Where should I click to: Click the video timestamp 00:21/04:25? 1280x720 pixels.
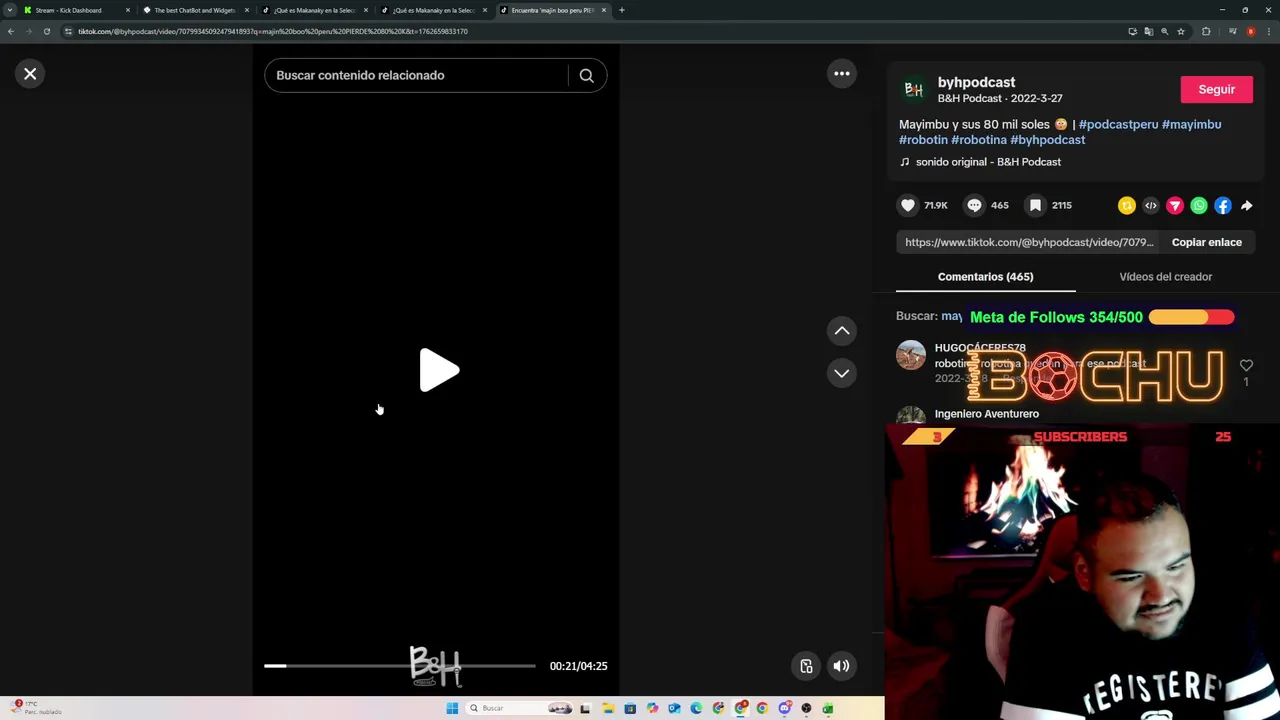tap(578, 666)
